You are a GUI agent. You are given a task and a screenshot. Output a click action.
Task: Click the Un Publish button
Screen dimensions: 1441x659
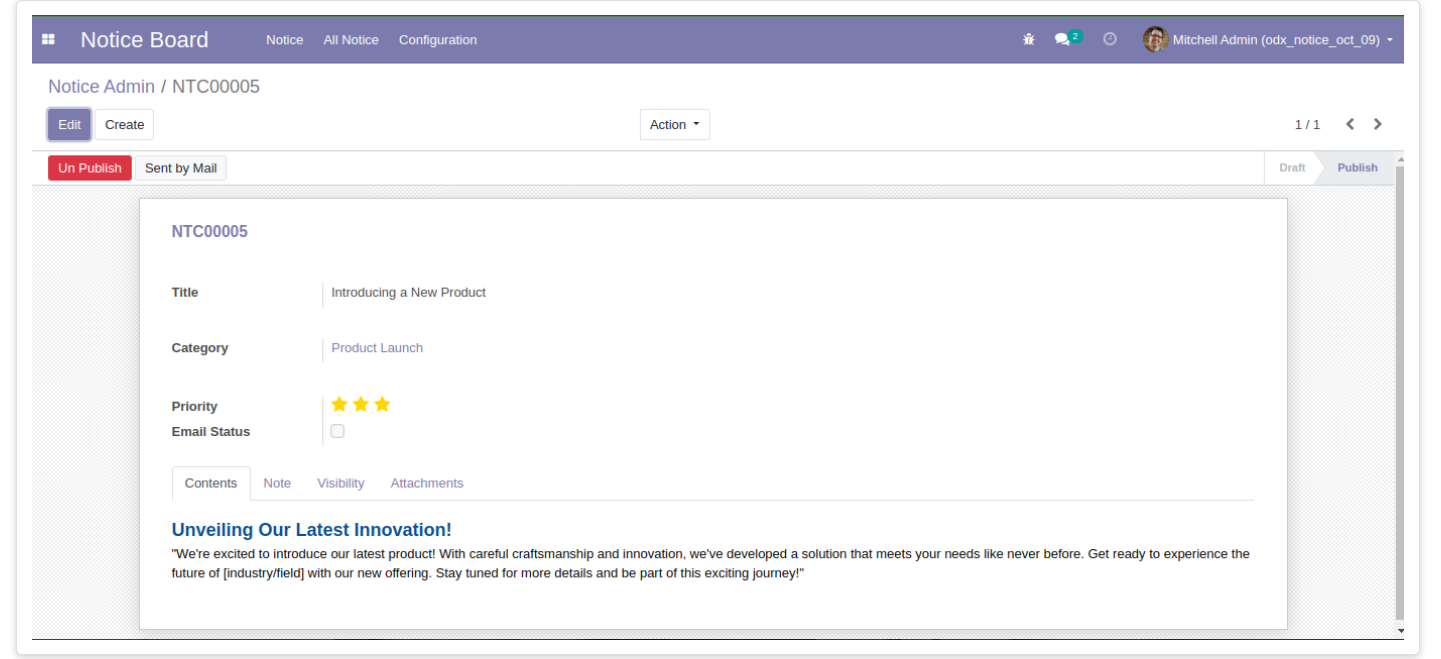pyautogui.click(x=90, y=168)
